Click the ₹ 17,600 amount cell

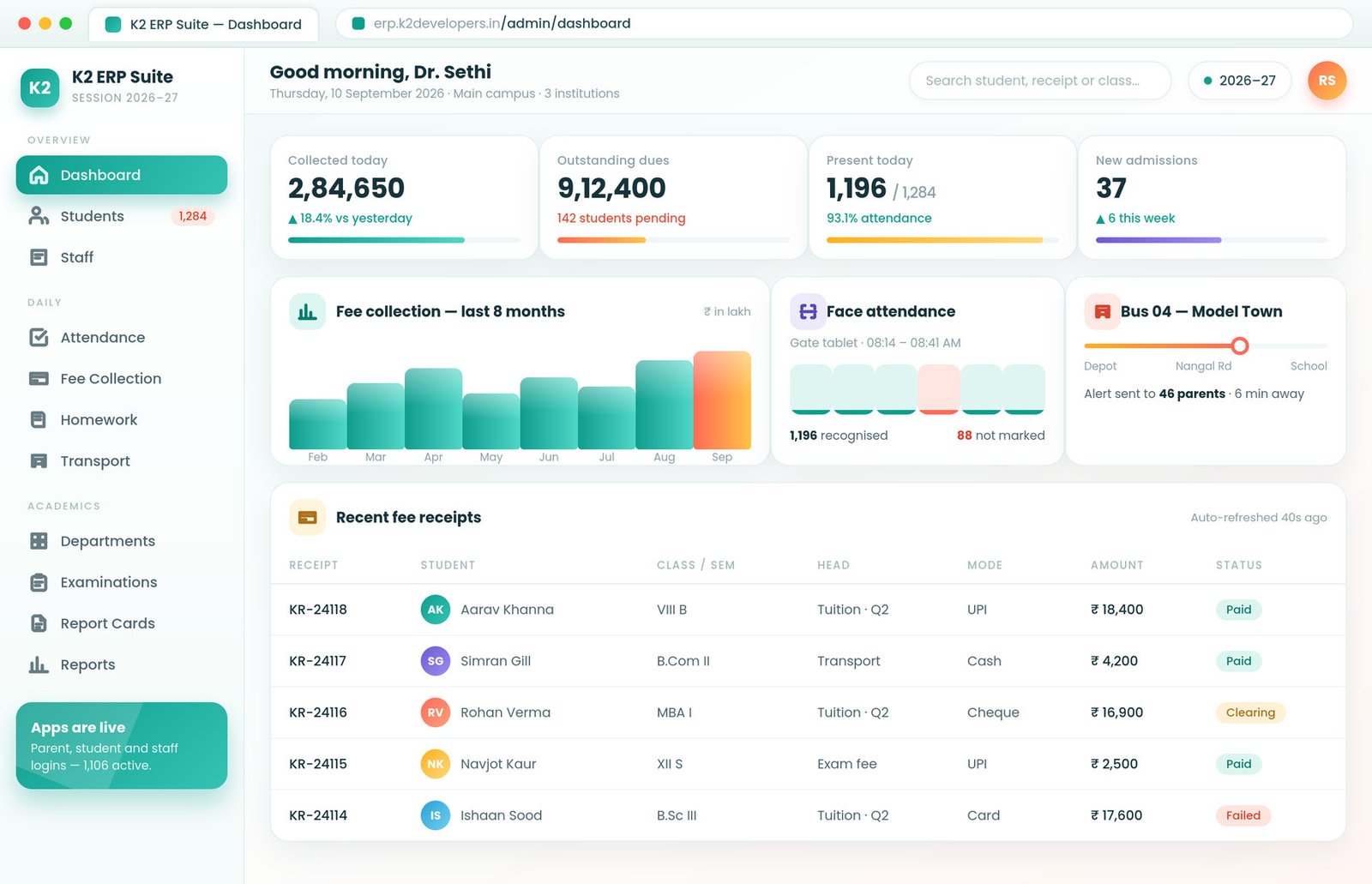point(1116,815)
